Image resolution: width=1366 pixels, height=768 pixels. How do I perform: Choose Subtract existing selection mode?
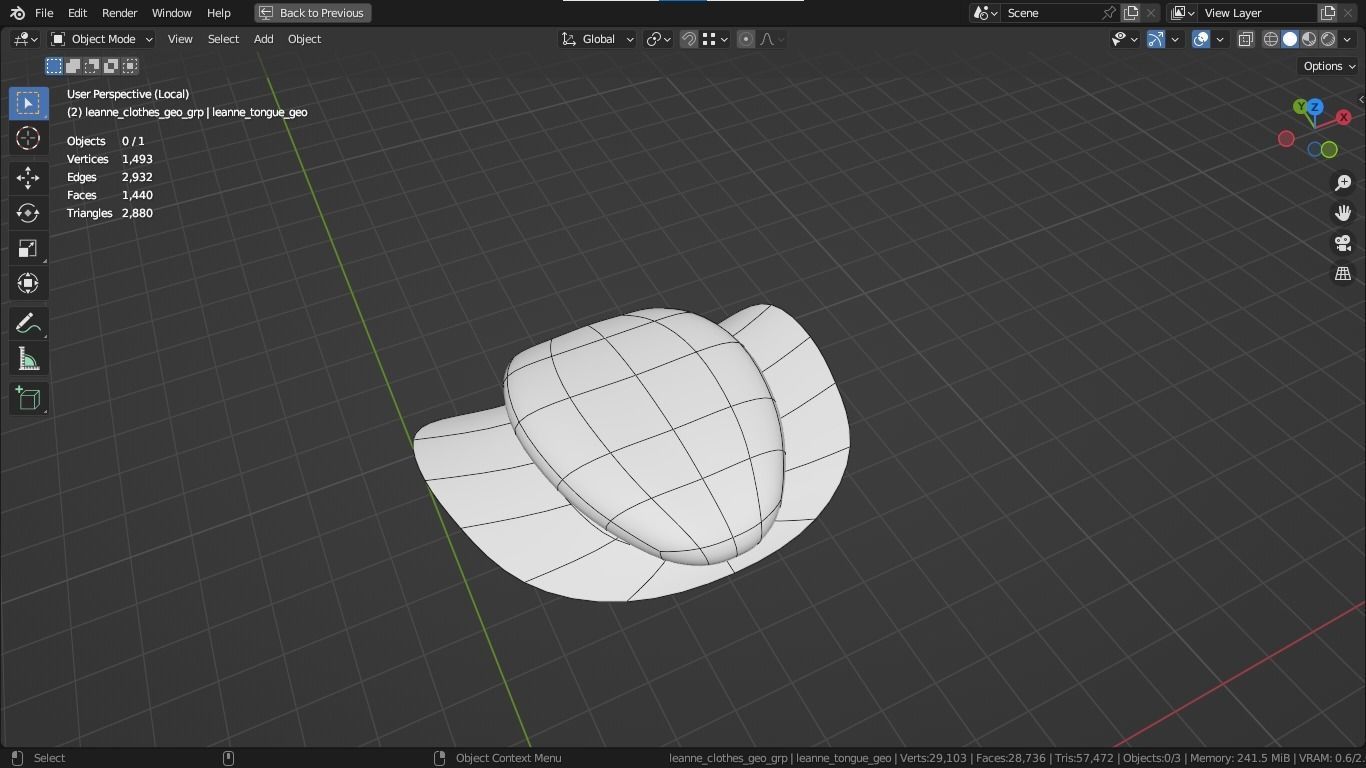(92, 66)
